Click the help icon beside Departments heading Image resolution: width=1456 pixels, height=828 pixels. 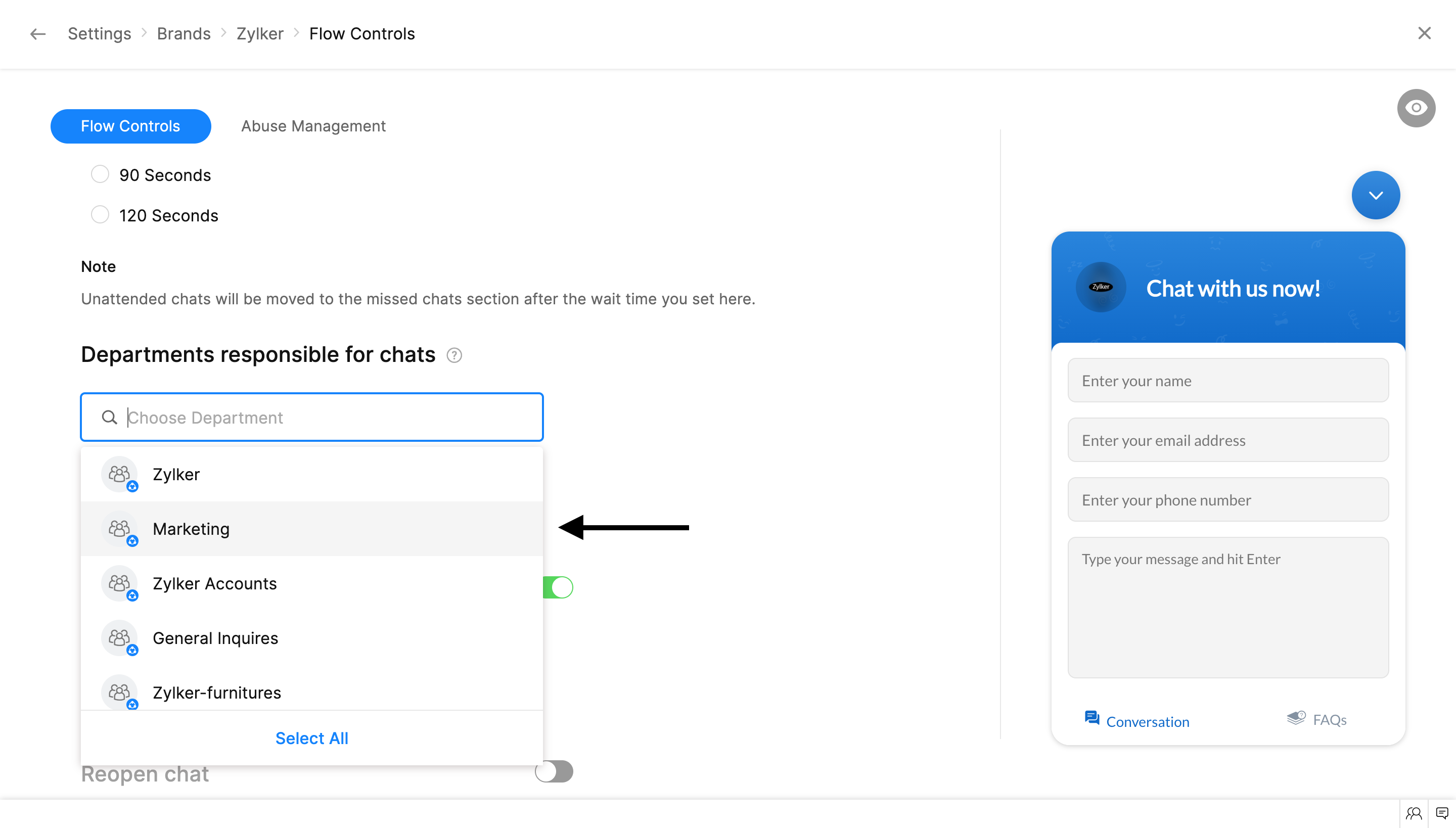point(454,355)
